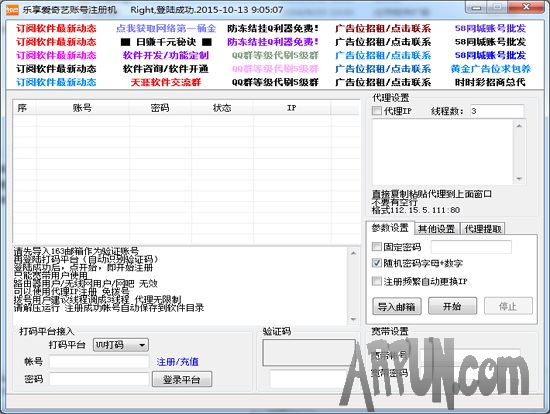Open purple 防冻结挂Q利器免费 link
Screen dimensions: 550x414
273,42
